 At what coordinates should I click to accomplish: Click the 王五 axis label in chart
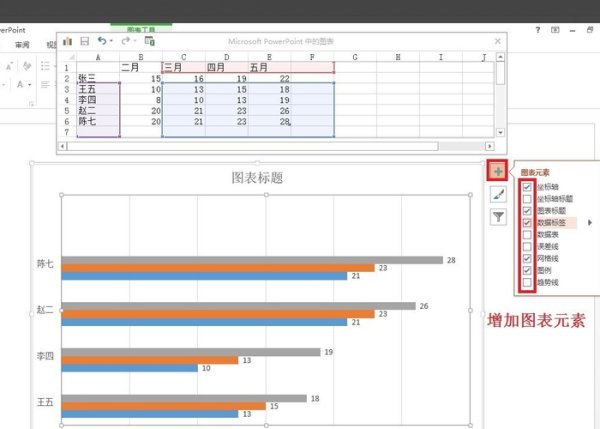pos(45,402)
